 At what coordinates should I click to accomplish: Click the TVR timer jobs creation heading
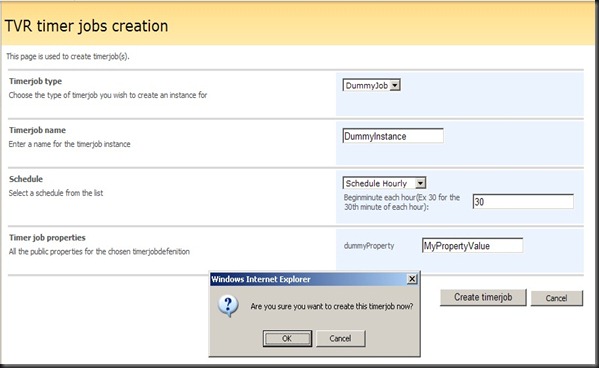coord(86,26)
